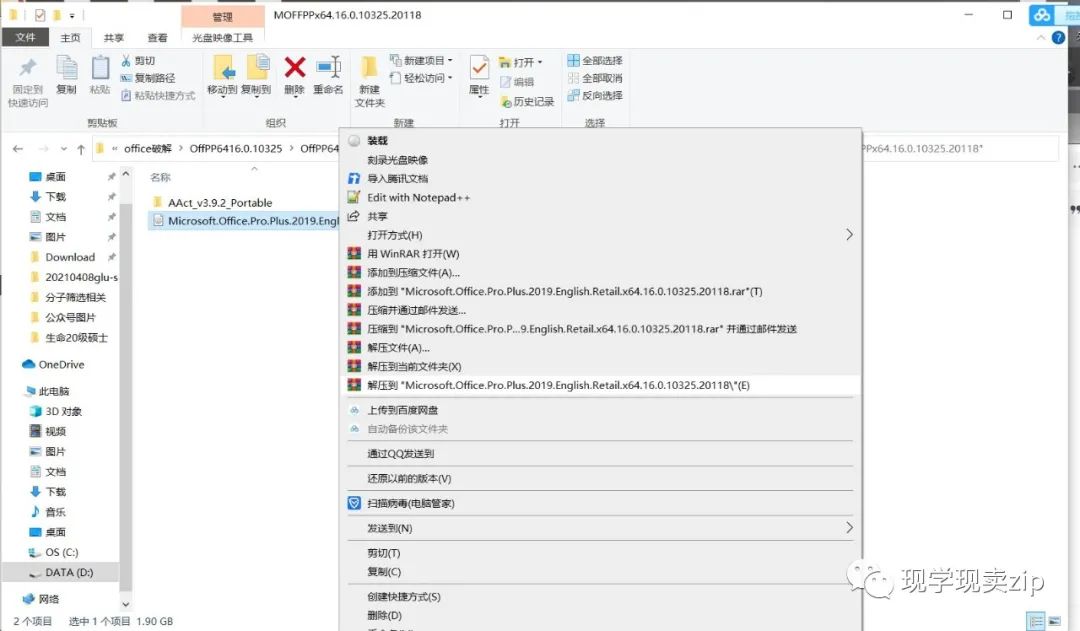The width and height of the screenshot is (1080, 631).
Task: Click Select All (全部选择)
Action: click(595, 61)
